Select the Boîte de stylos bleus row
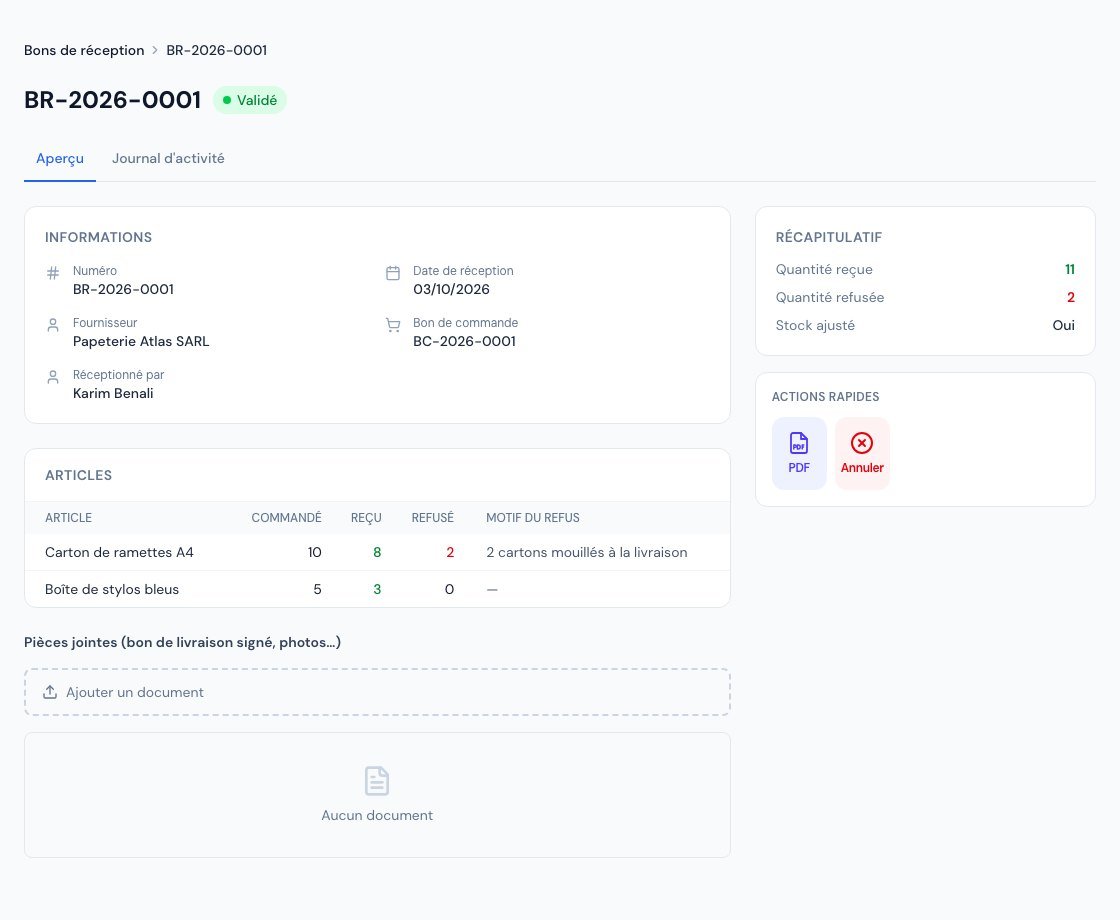The height and width of the screenshot is (920, 1120). [x=377, y=589]
